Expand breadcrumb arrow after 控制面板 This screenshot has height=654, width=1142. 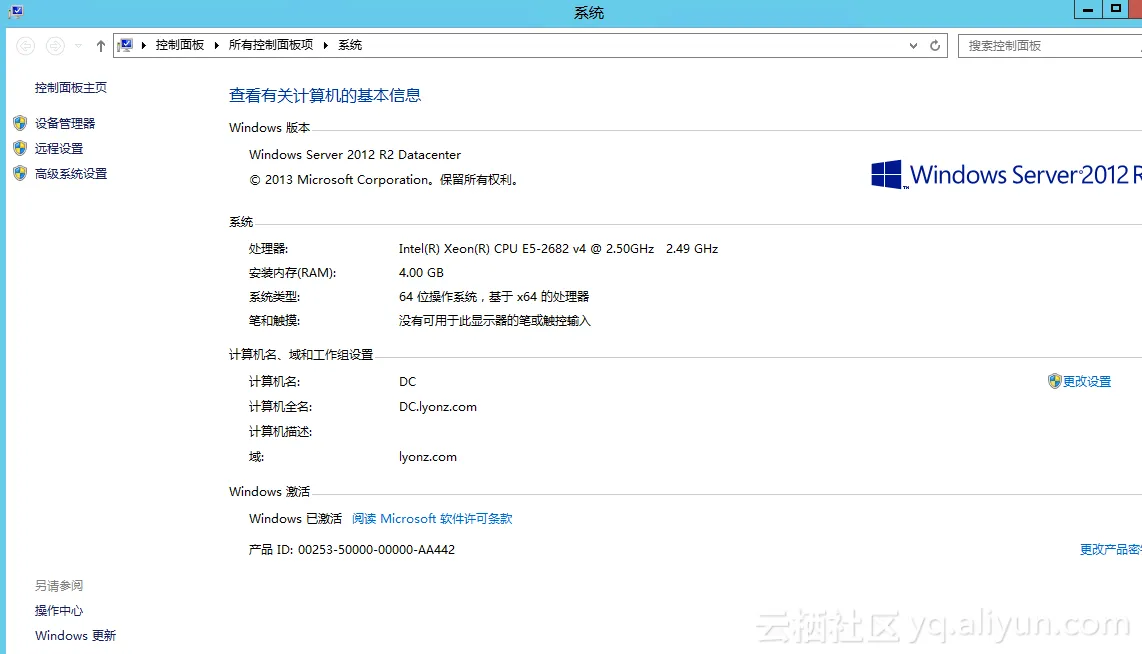point(217,45)
